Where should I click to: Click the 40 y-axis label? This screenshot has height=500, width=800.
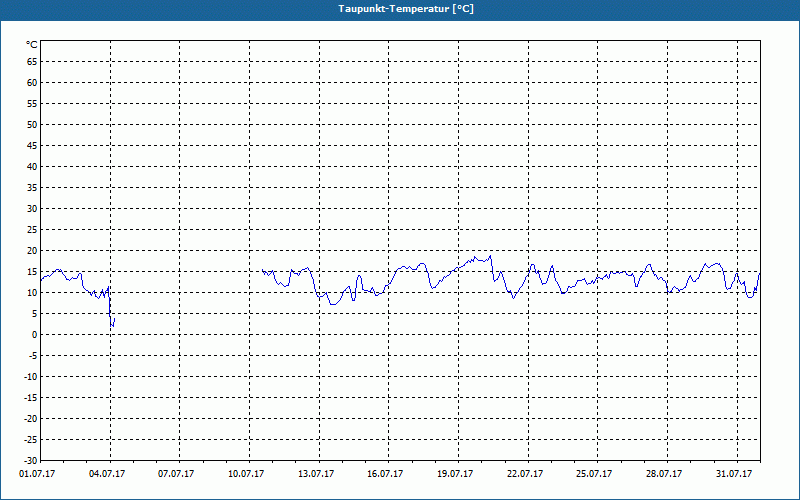(32, 167)
